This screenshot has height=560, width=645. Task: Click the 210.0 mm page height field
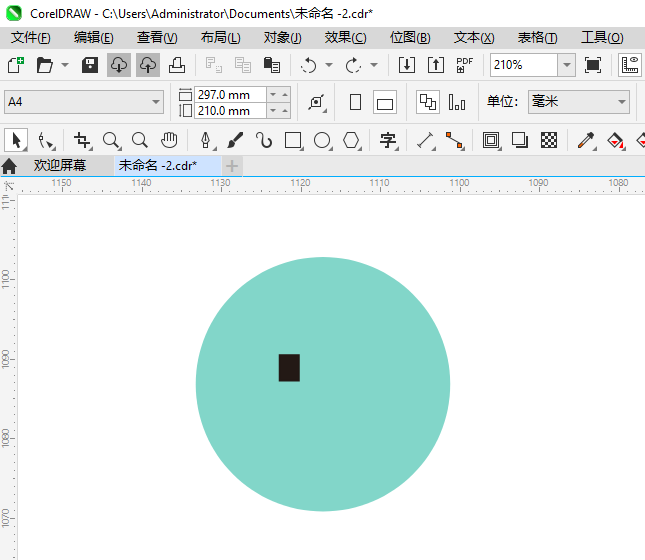point(230,111)
